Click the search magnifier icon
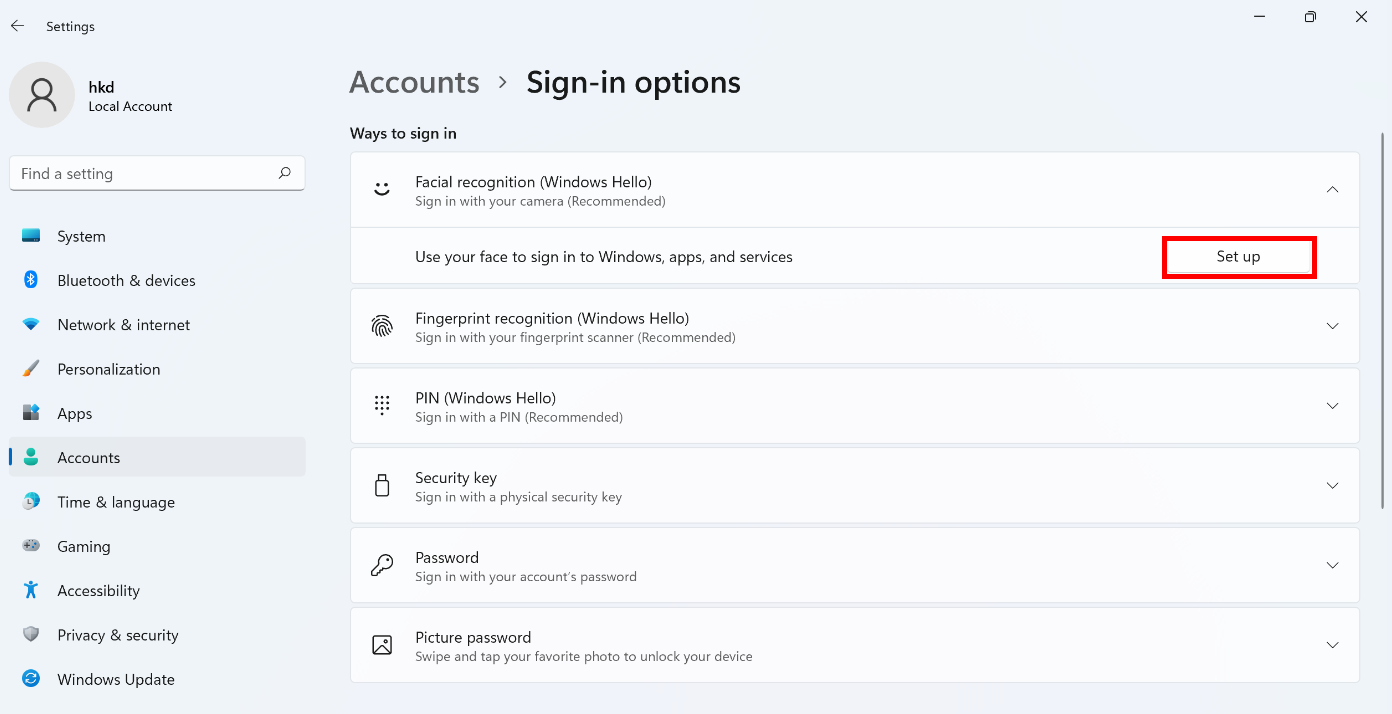 pyautogui.click(x=285, y=173)
